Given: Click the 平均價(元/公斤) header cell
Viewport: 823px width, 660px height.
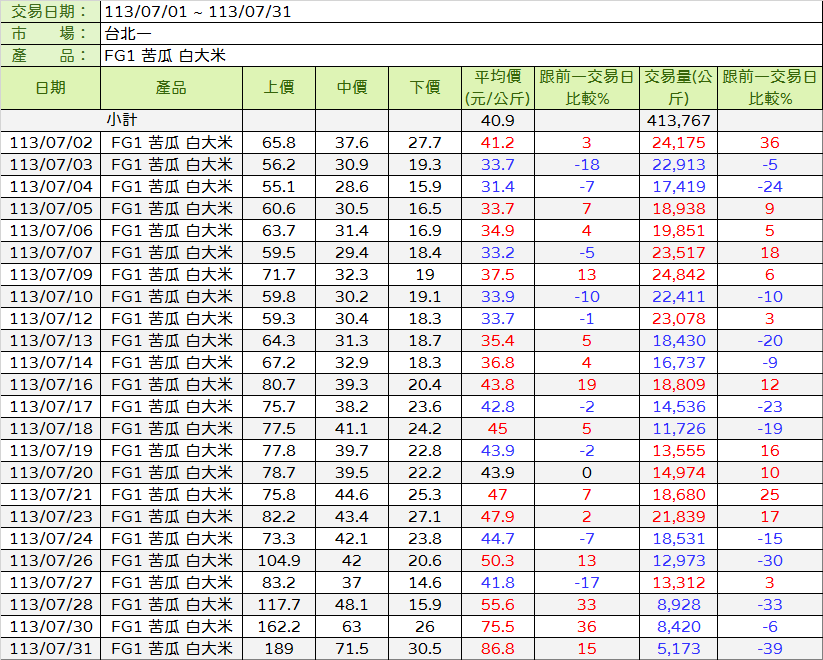Looking at the screenshot, I should (497, 88).
